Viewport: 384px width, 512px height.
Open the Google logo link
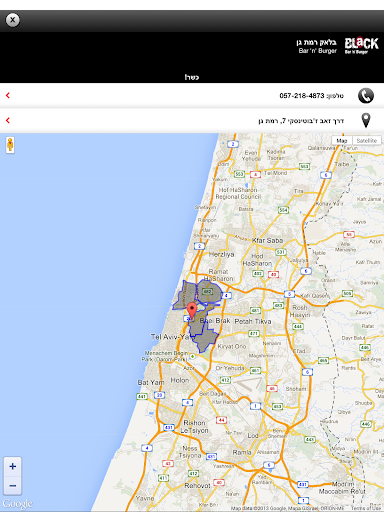point(17,503)
